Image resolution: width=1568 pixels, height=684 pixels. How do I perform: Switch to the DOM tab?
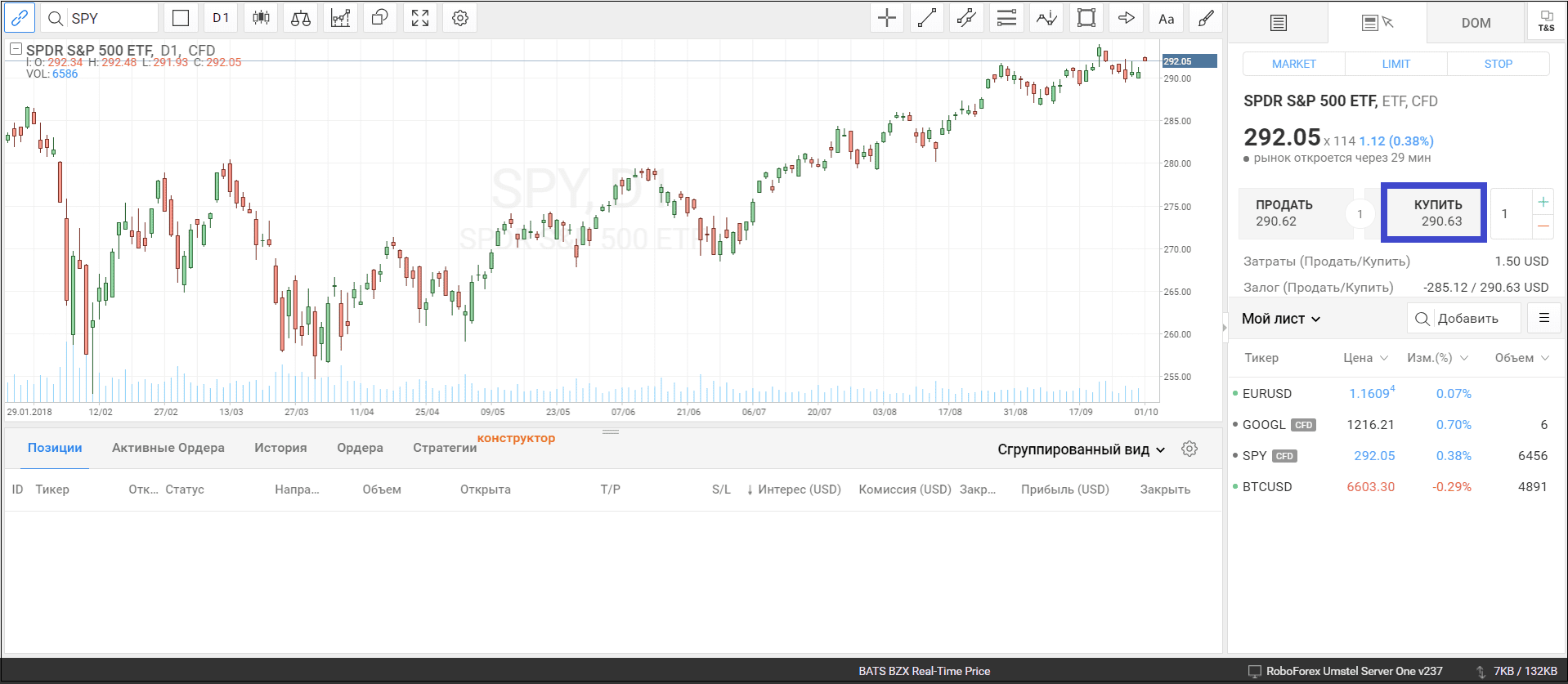pyautogui.click(x=1476, y=23)
